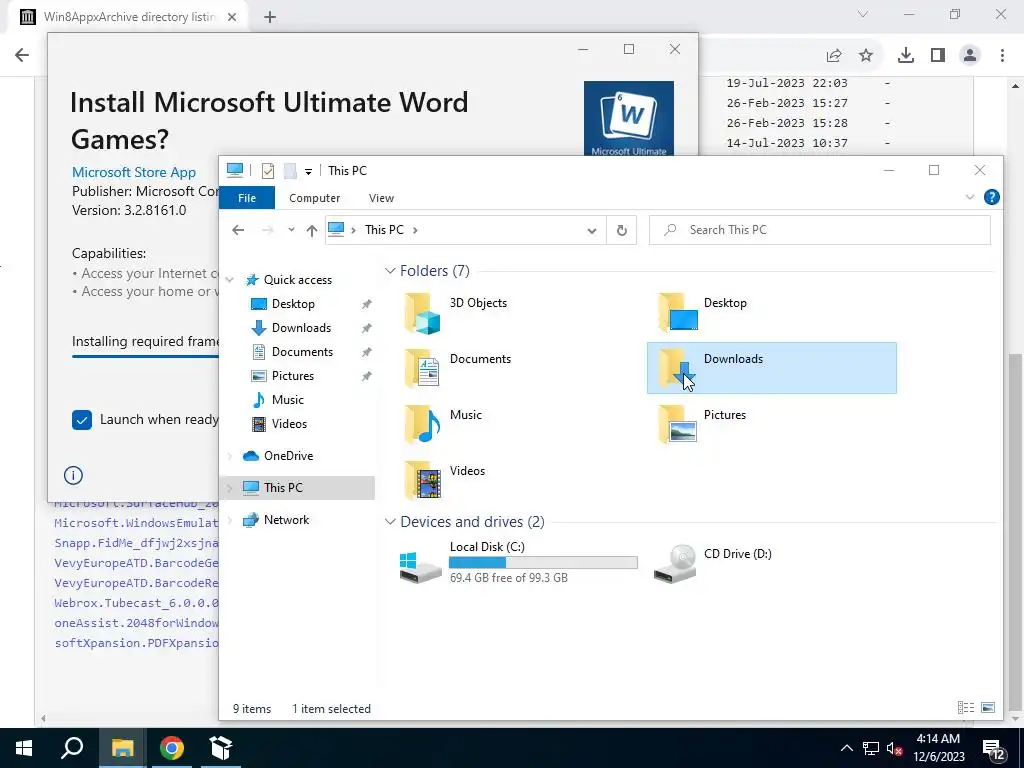1024x768 pixels.
Task: Open oneAssist.2048forWindow link
Action: (x=136, y=623)
